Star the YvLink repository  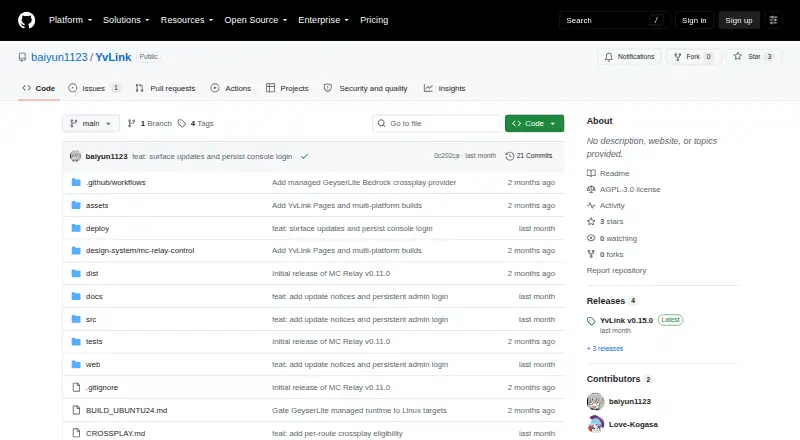pyautogui.click(x=753, y=57)
